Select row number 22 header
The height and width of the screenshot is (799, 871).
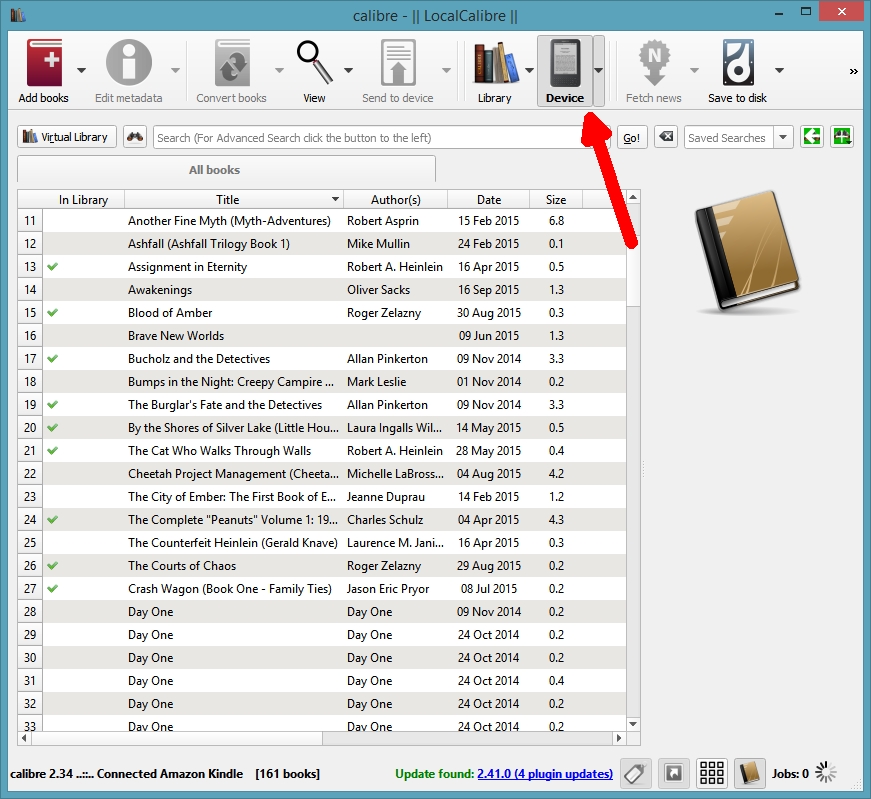(30, 473)
